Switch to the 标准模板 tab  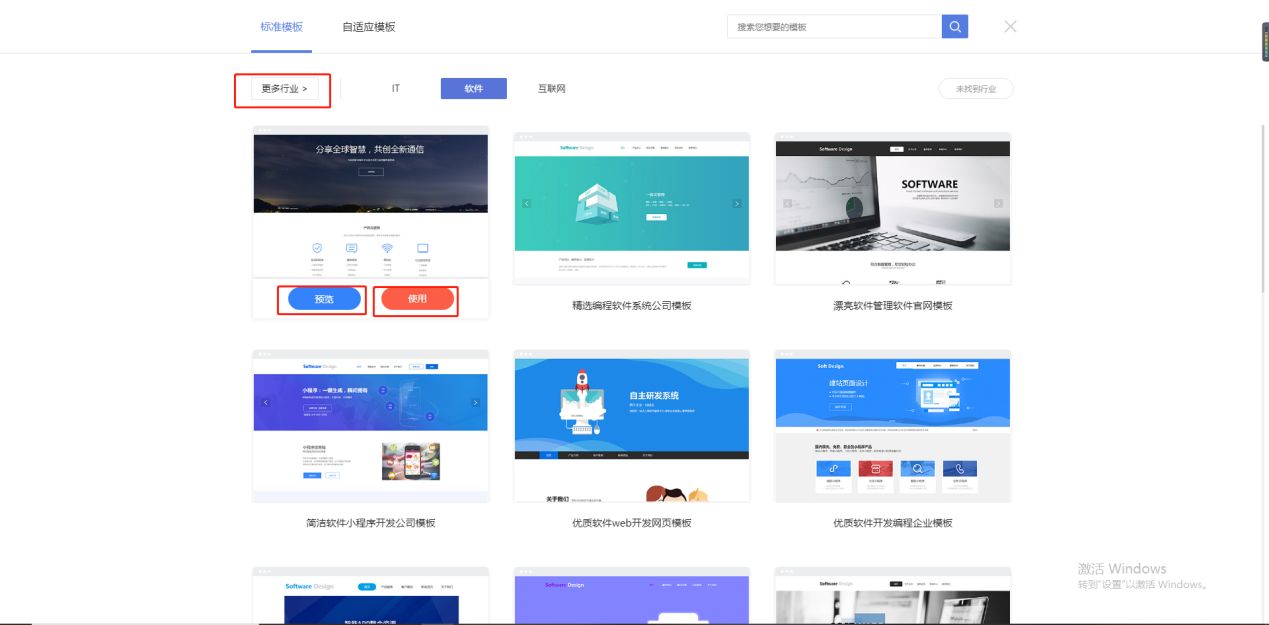click(x=281, y=27)
